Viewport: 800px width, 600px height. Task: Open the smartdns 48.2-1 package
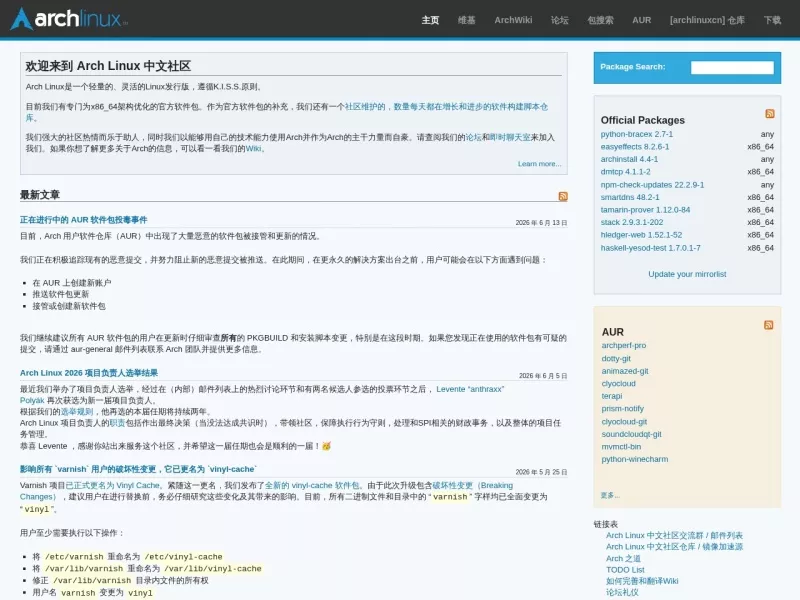pos(630,197)
